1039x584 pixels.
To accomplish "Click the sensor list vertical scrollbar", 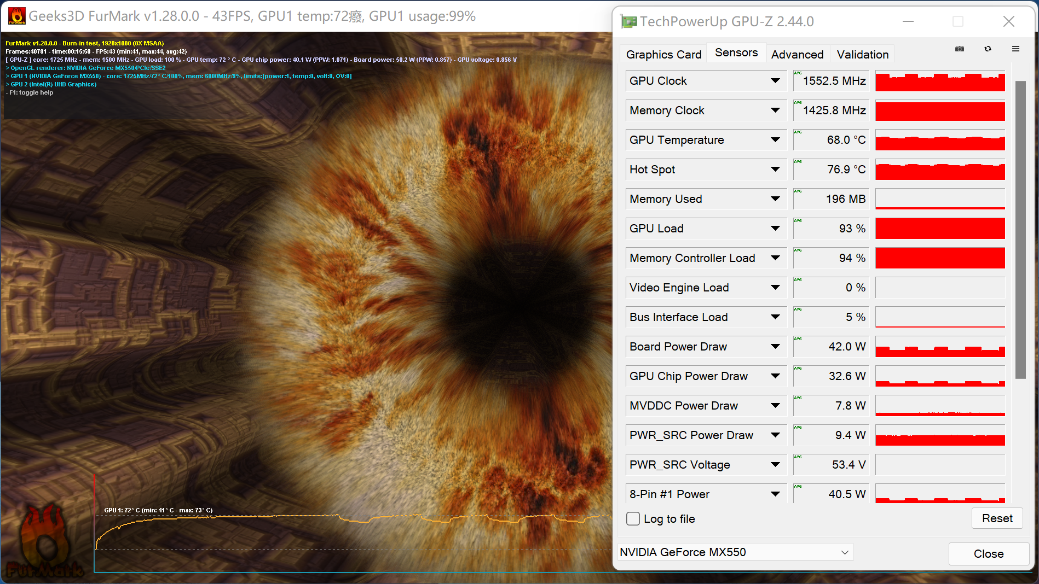I will (x=1020, y=230).
